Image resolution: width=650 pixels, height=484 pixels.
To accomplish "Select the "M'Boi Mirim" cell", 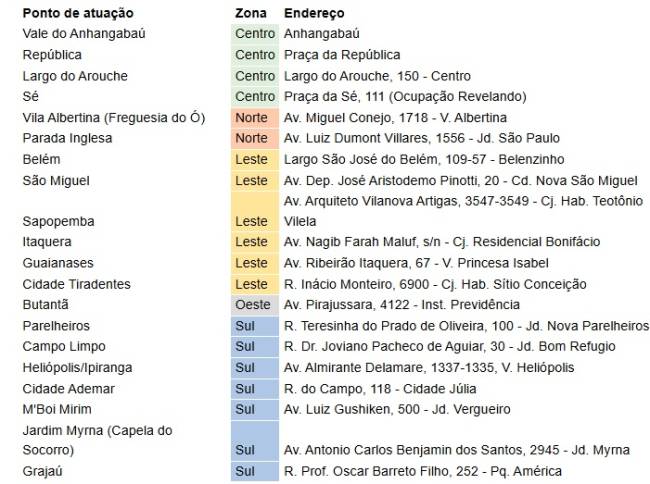I will (56, 409).
